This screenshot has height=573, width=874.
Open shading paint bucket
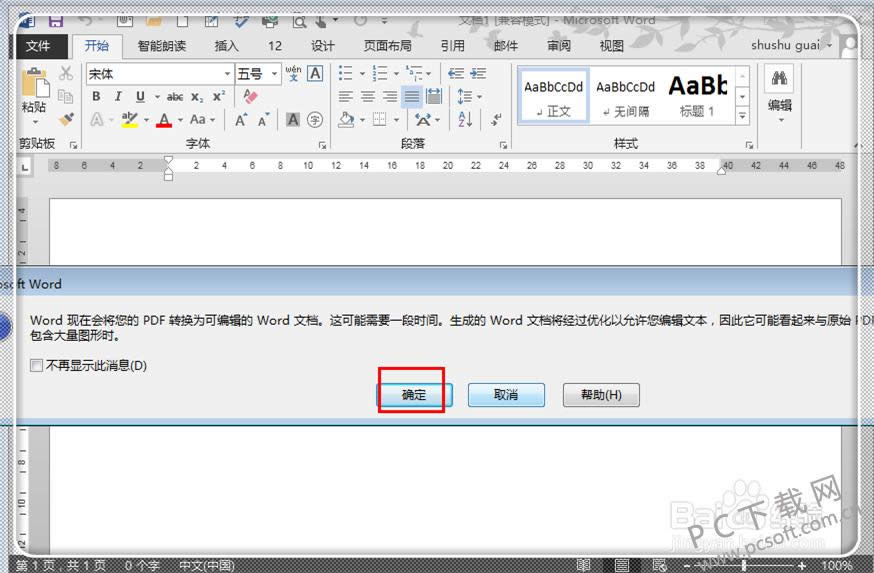coord(346,119)
